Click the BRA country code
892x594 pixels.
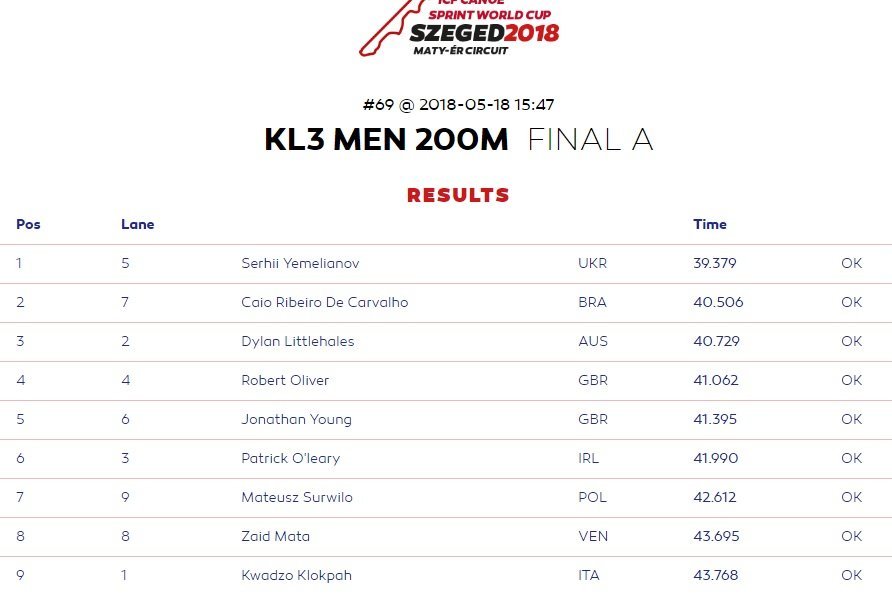(592, 303)
